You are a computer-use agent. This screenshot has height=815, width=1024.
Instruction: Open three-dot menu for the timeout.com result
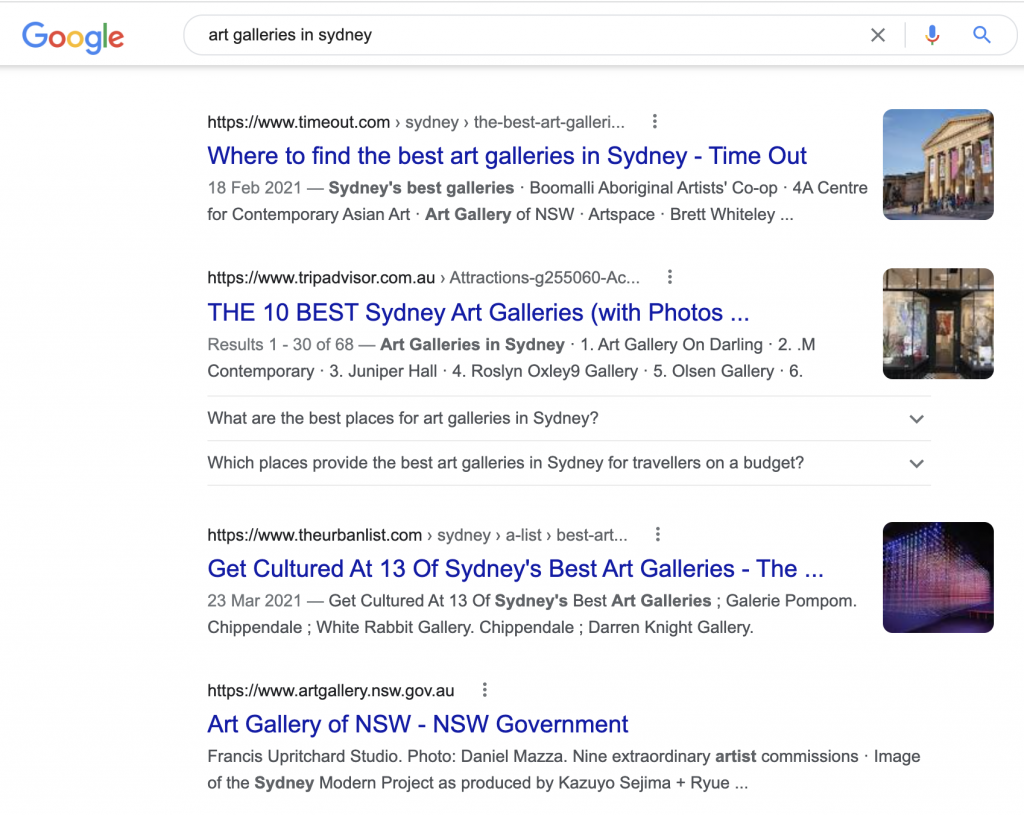pos(654,121)
